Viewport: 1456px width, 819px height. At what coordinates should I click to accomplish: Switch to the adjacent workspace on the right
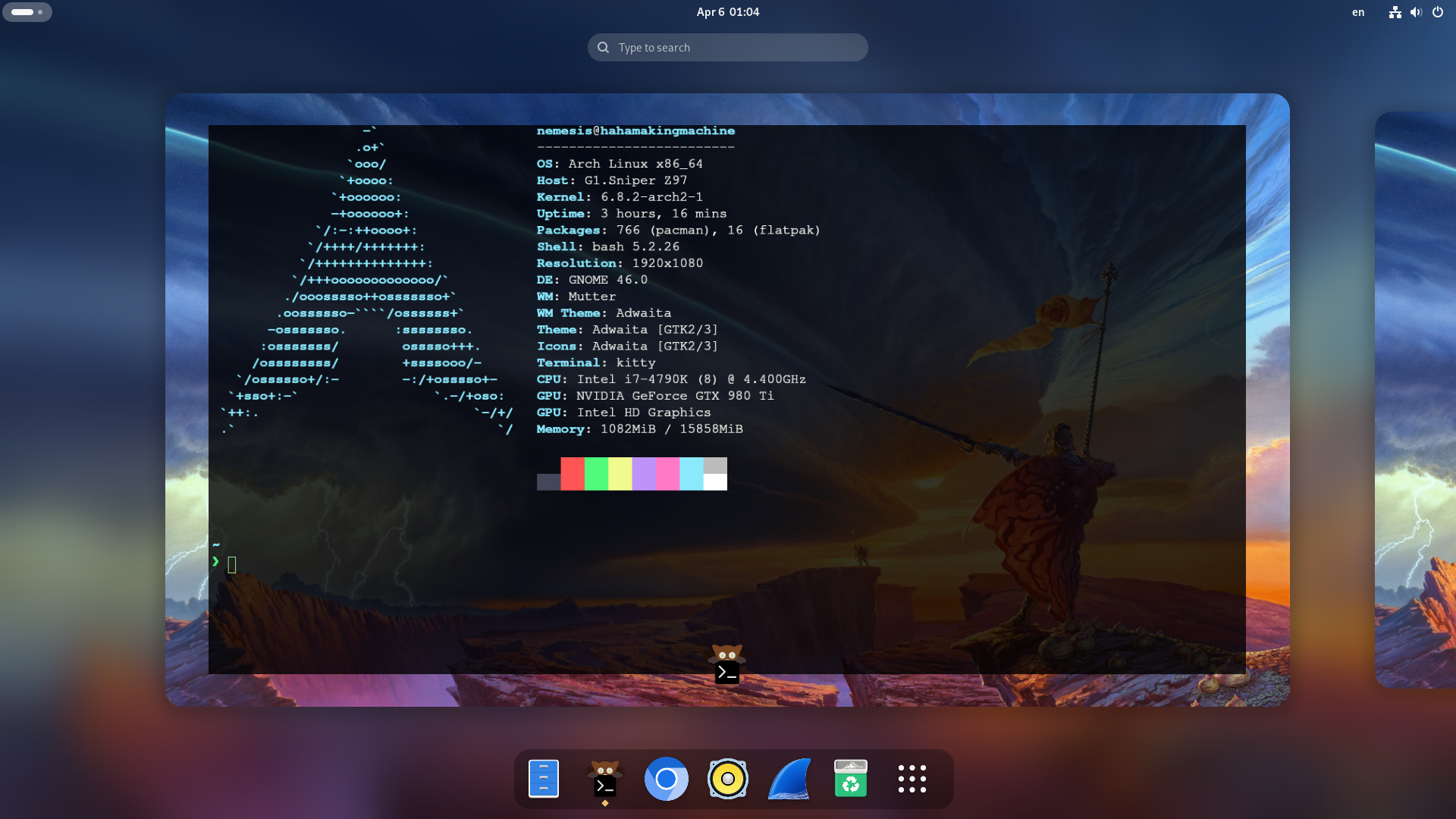tap(1416, 400)
